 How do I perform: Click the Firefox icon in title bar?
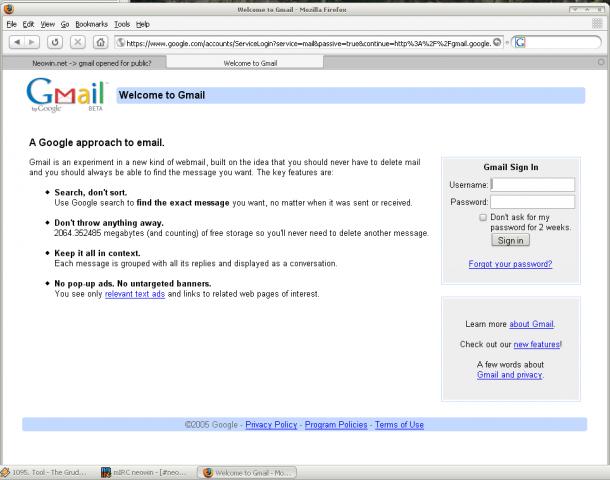click(x=9, y=9)
